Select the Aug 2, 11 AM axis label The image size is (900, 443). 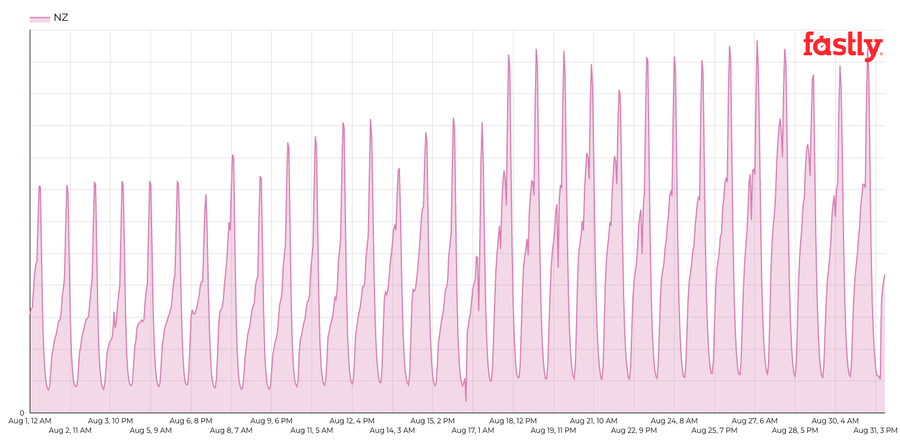point(70,430)
